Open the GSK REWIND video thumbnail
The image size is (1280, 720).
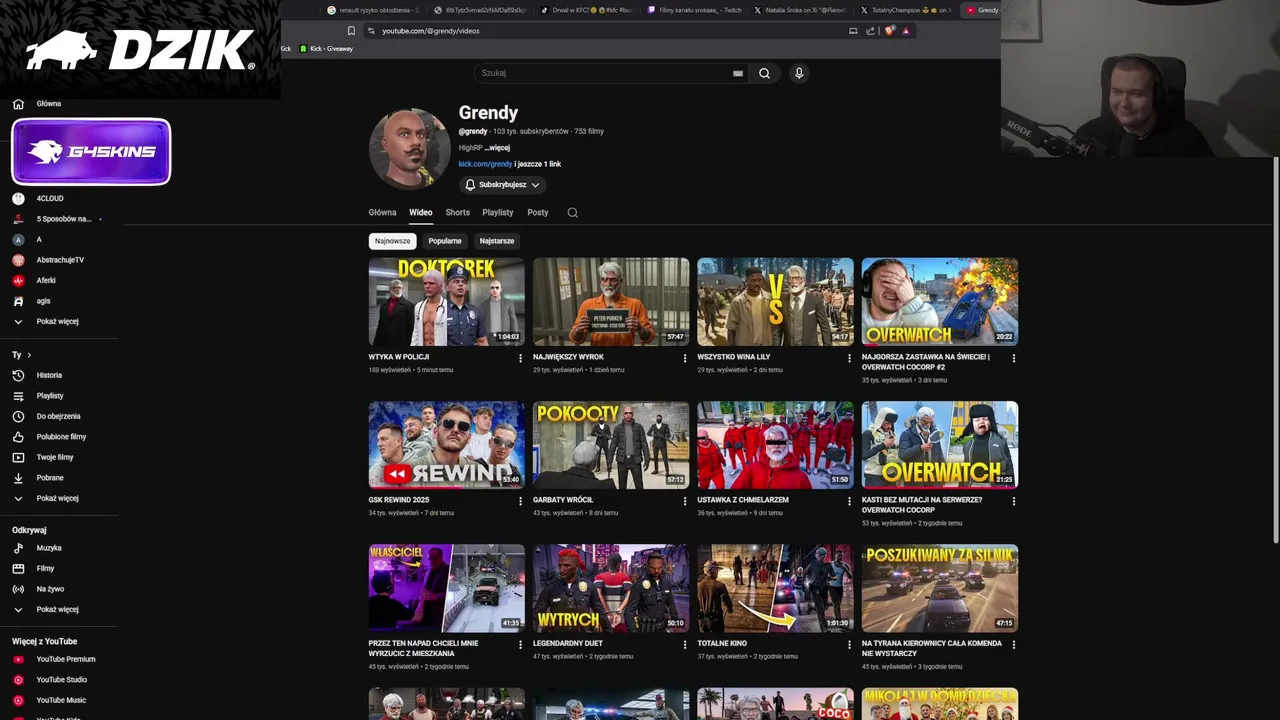[x=446, y=445]
